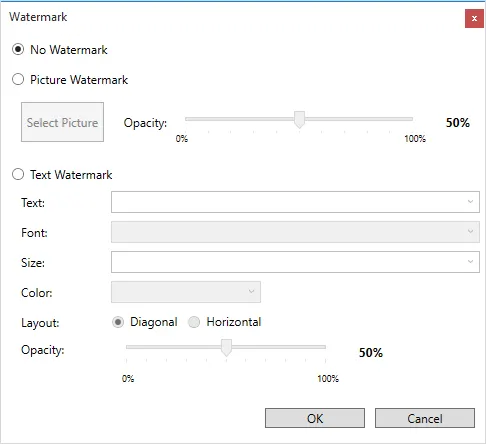Click the Font combo box field
The image size is (486, 444).
click(x=295, y=232)
